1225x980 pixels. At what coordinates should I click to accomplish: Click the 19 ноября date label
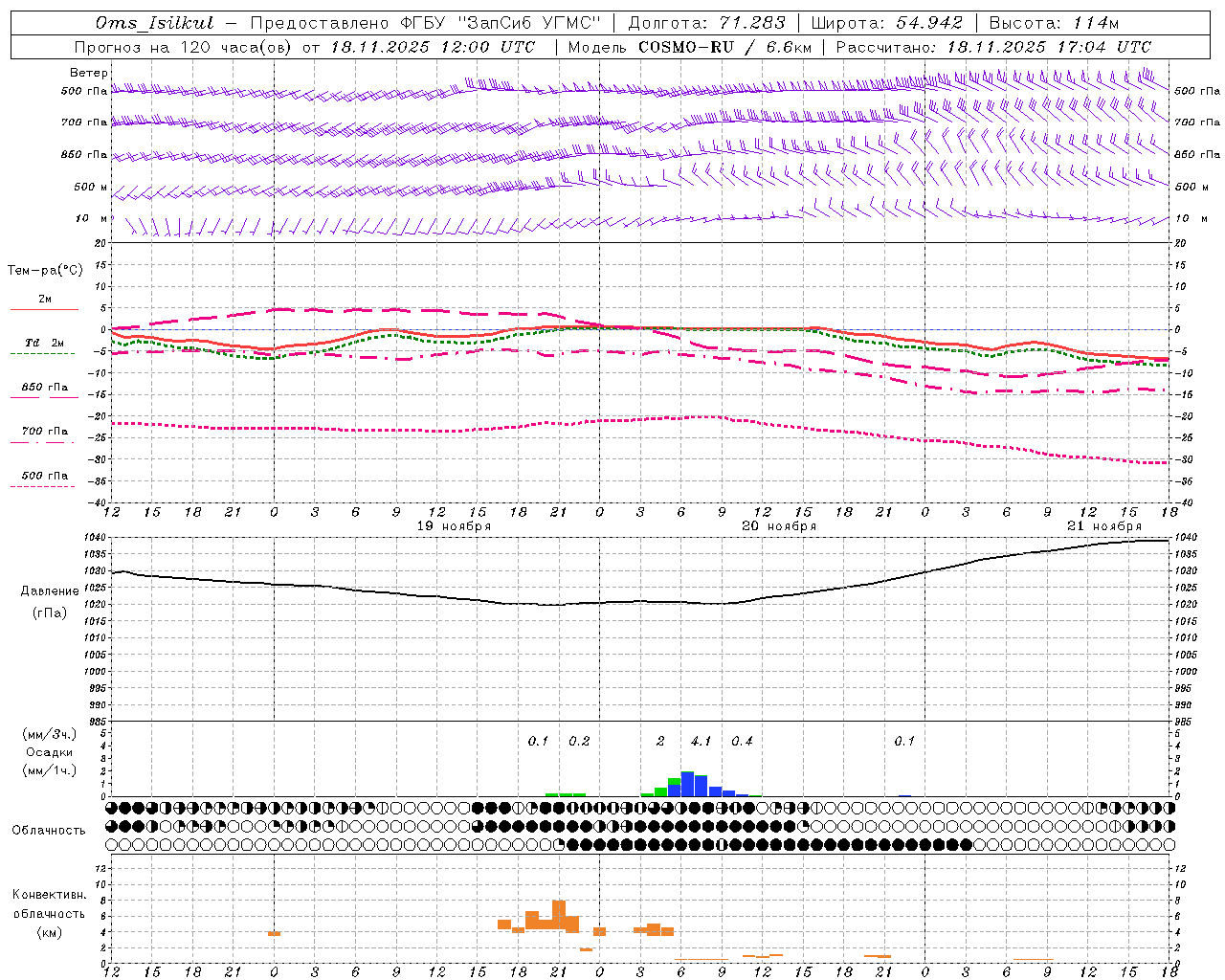pos(454,526)
